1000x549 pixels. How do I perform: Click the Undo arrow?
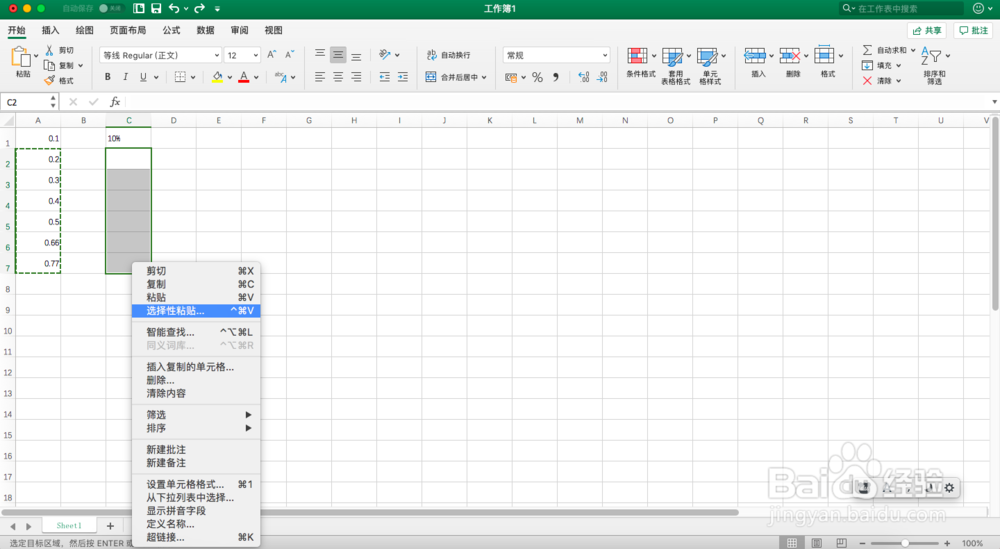coord(174,8)
